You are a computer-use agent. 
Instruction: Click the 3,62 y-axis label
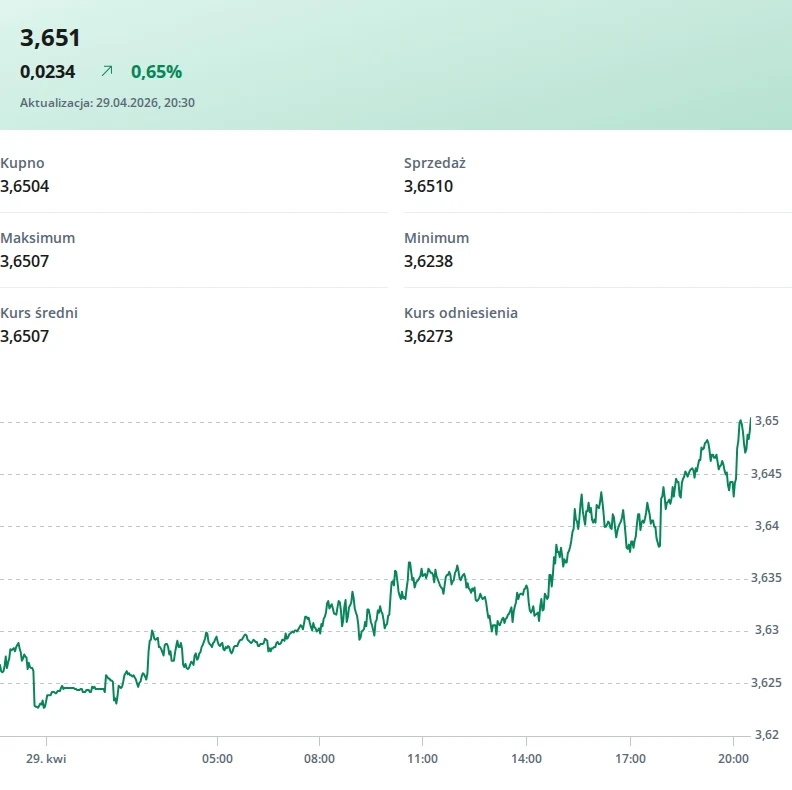click(x=767, y=735)
